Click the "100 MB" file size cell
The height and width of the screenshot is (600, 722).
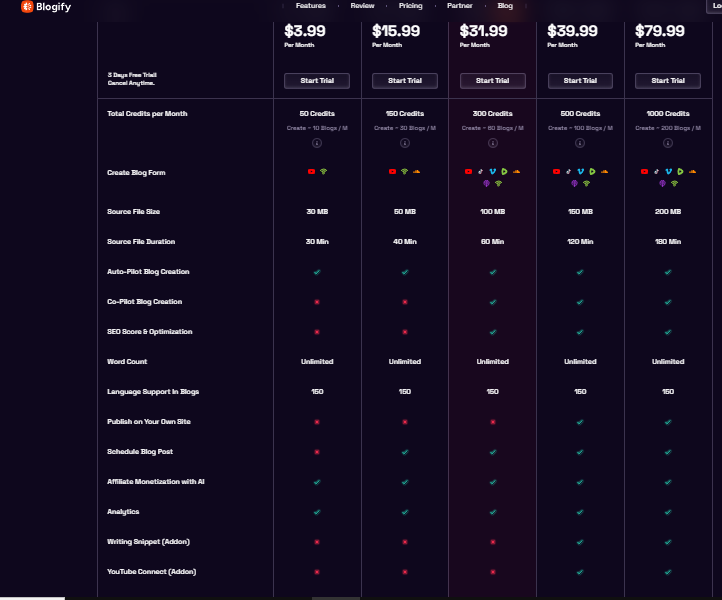pyautogui.click(x=493, y=211)
